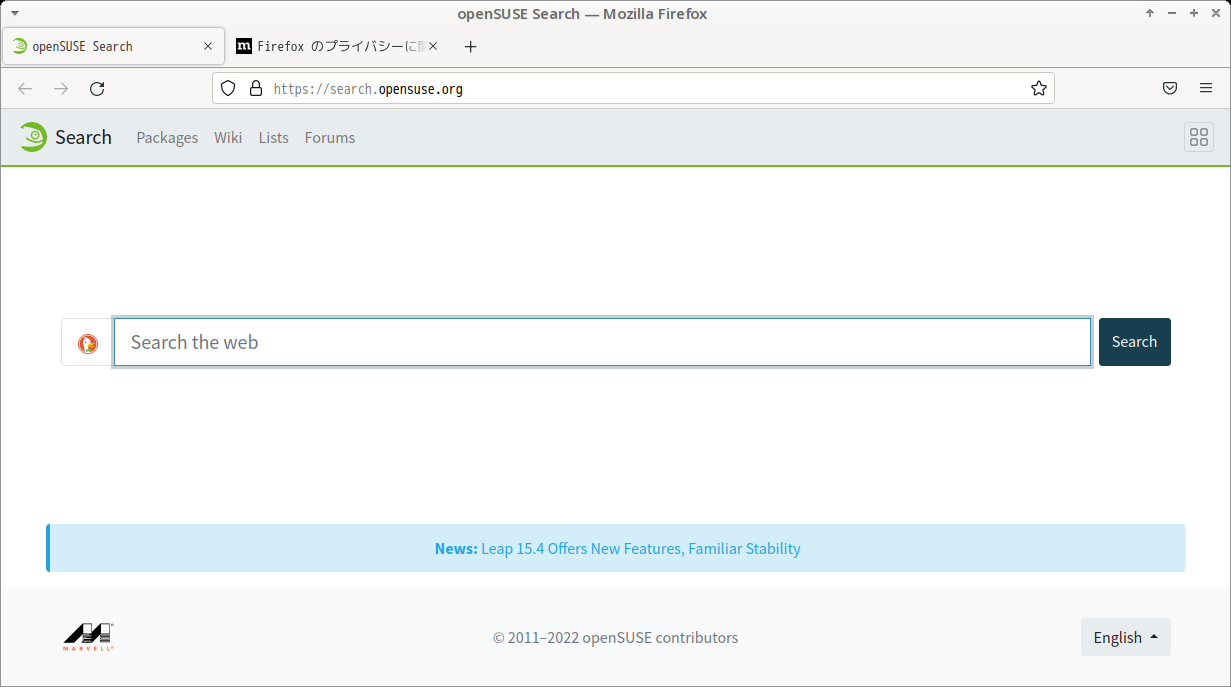Open the Wiki navigation link
1231x687 pixels.
[x=228, y=138]
